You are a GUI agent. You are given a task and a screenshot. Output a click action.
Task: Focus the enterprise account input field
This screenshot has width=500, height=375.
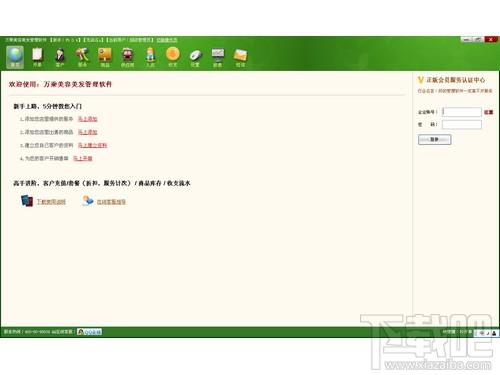(462, 112)
